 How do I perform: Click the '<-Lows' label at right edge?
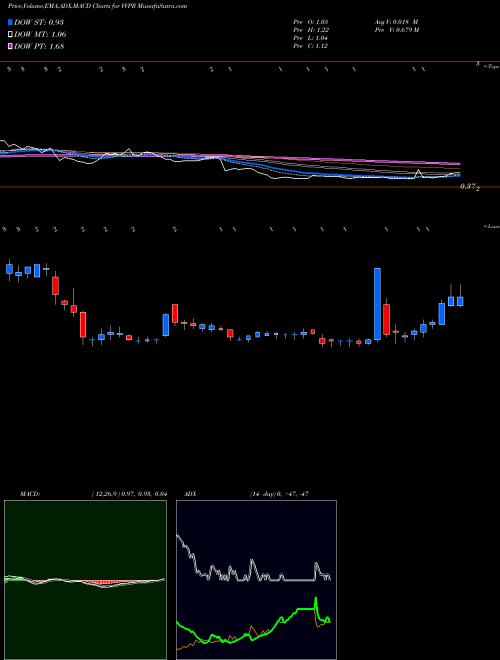pos(492,227)
